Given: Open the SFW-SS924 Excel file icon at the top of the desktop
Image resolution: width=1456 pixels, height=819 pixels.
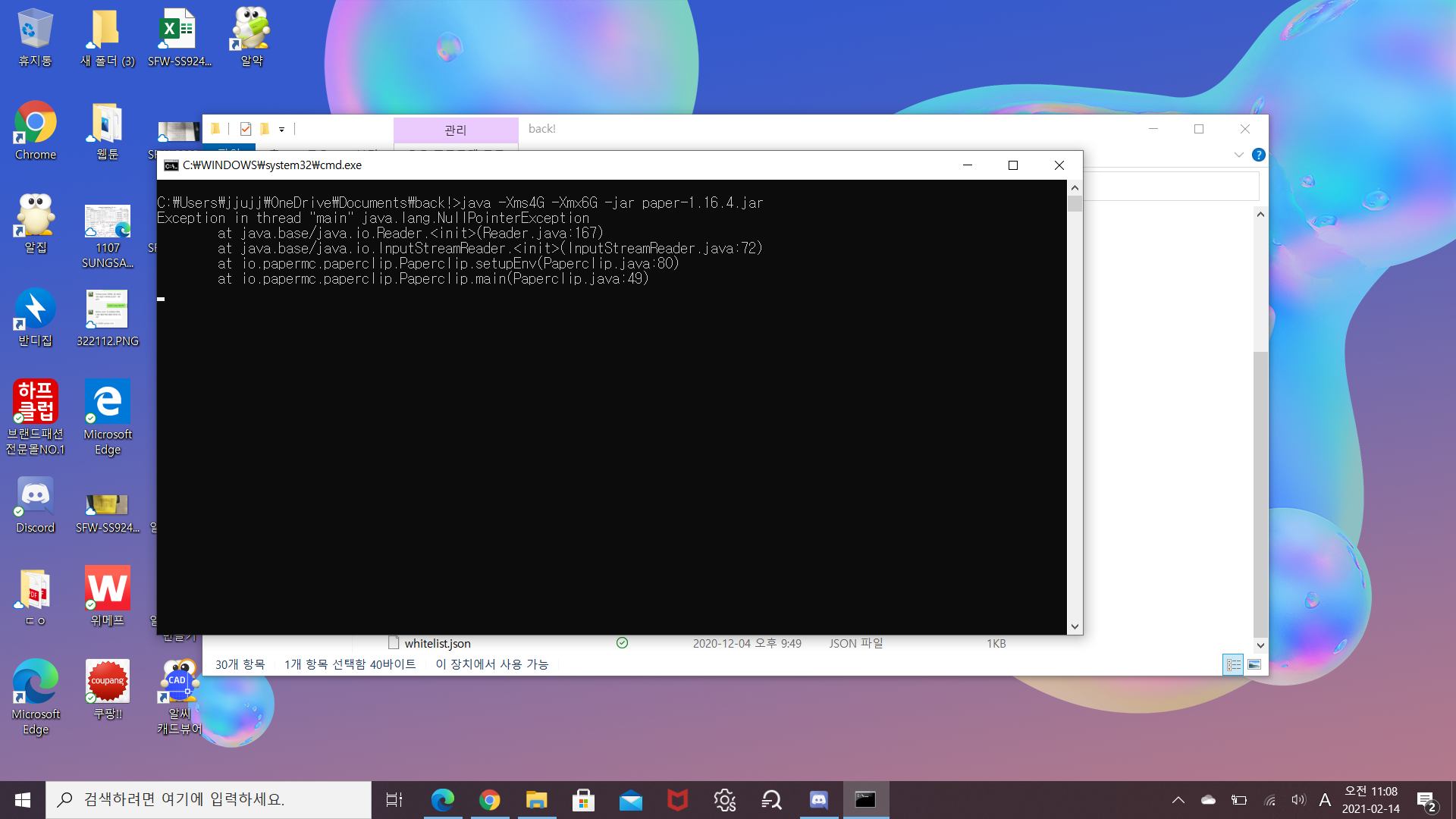Looking at the screenshot, I should click(179, 36).
